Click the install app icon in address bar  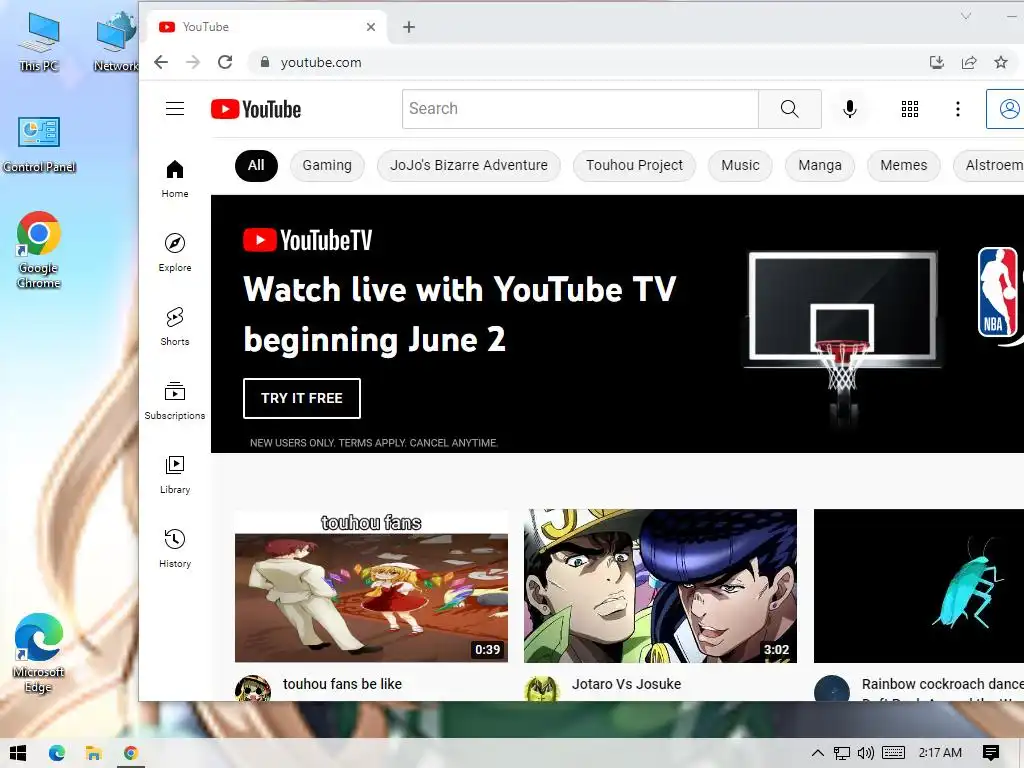click(936, 62)
